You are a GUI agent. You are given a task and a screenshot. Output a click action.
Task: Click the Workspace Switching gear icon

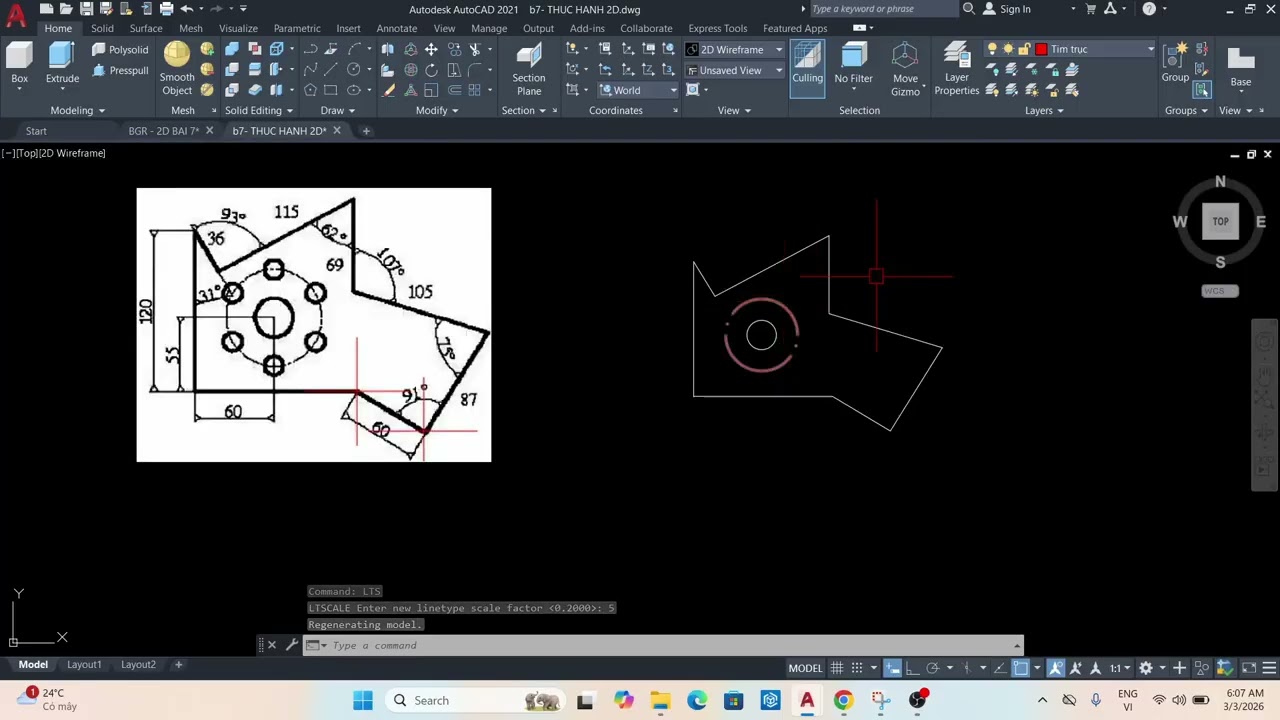(x=1146, y=668)
